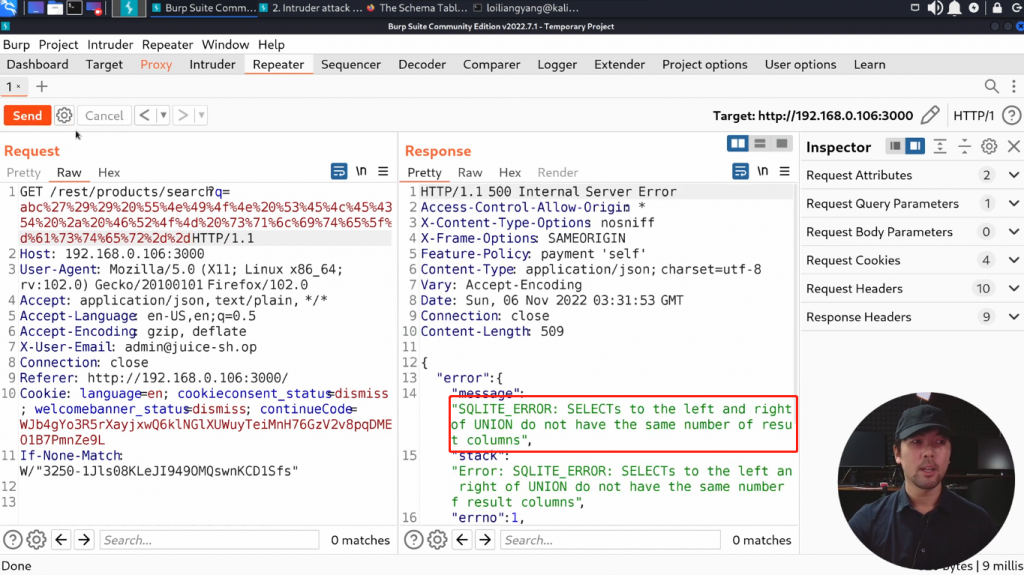1024x575 pixels.
Task: Switch to side-by-side request/response layout
Action: click(738, 145)
